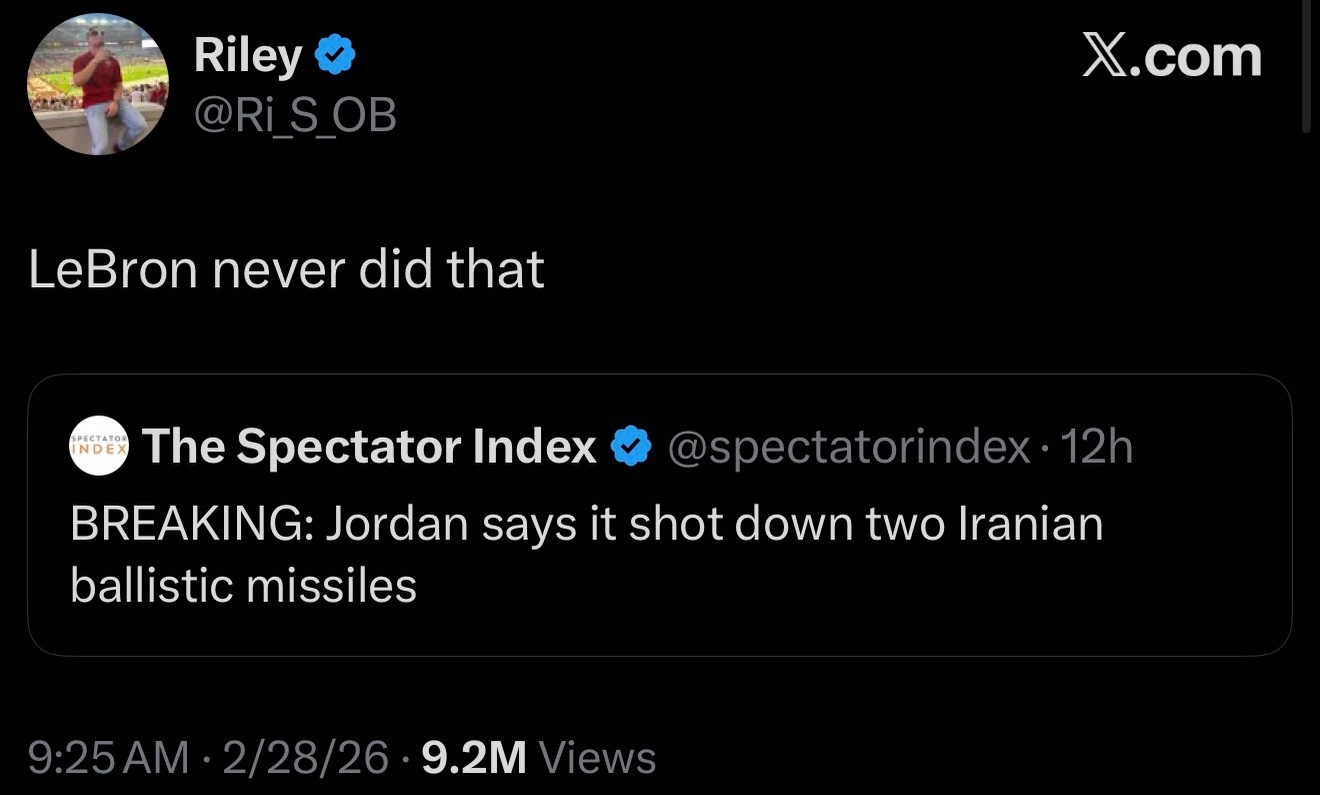Click the X logo in the watermark
This screenshot has width=1320, height=795.
pyautogui.click(x=1106, y=56)
